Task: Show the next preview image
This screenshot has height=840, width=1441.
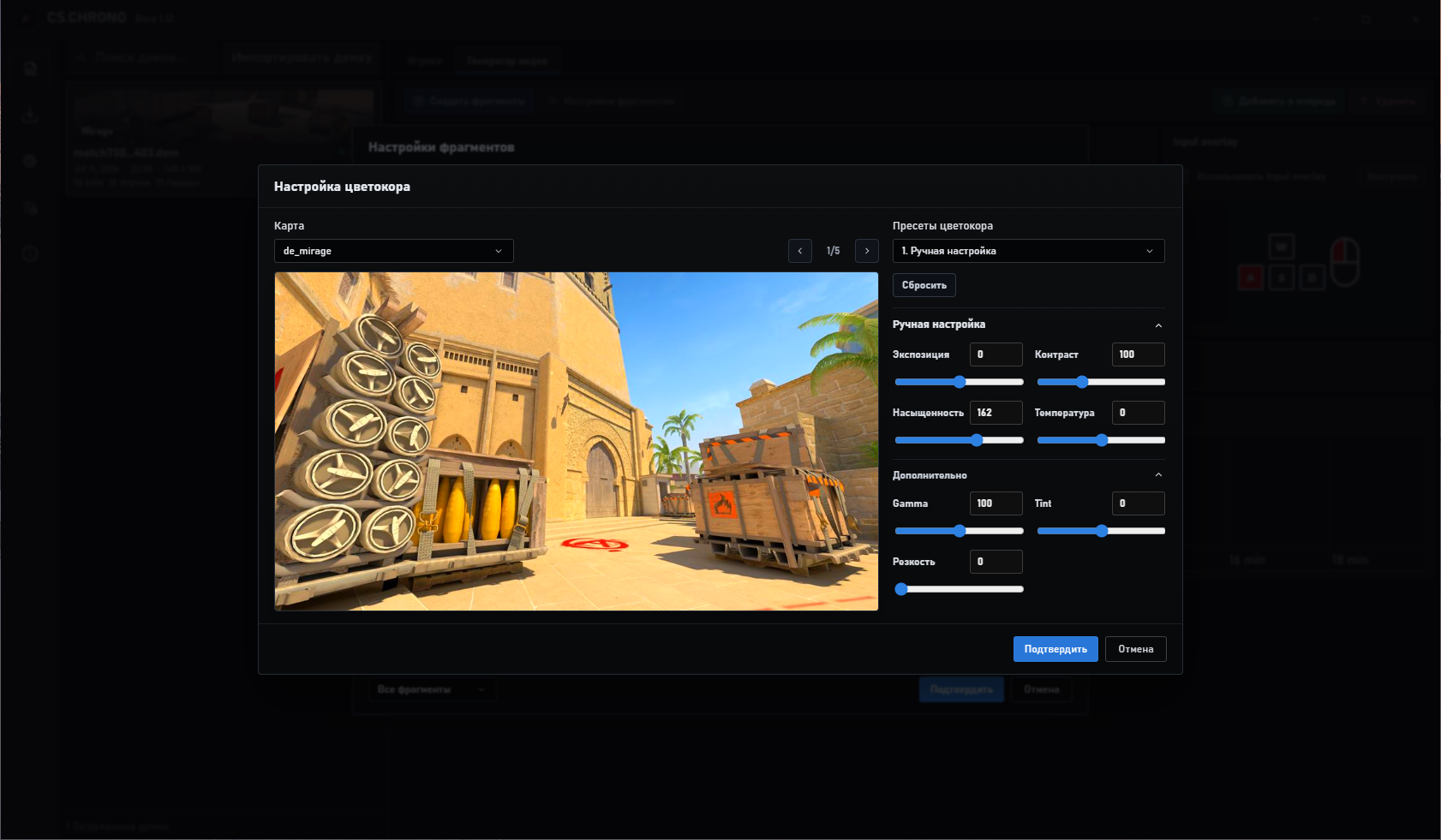Action: (867, 251)
